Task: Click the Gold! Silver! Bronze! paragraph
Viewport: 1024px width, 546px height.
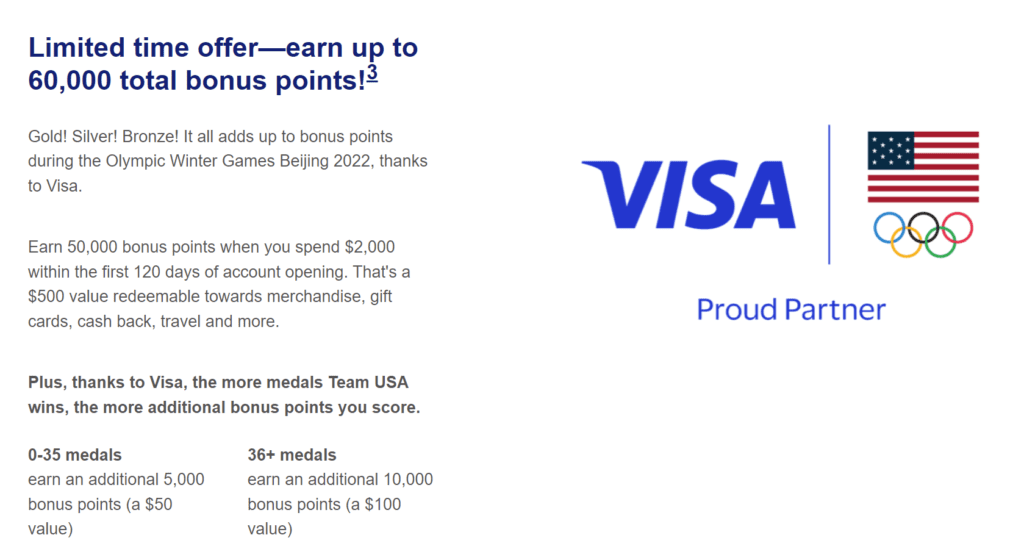Action: tap(227, 161)
